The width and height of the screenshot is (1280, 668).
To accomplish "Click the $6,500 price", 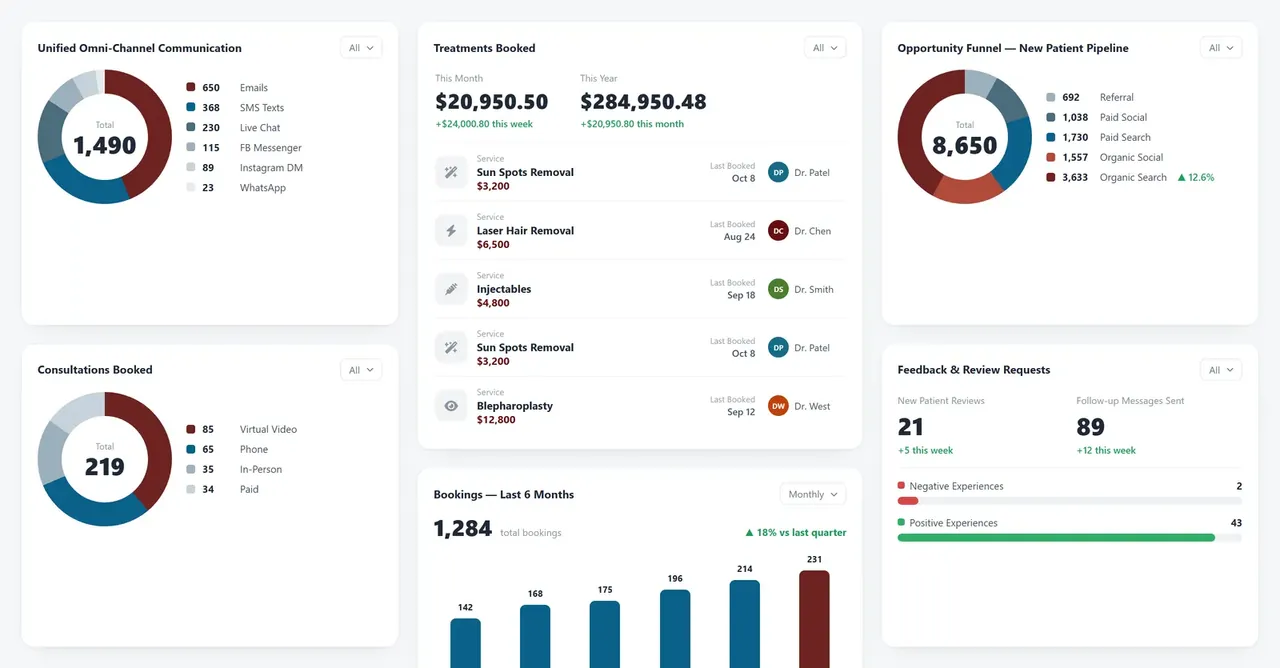I will (x=493, y=245).
